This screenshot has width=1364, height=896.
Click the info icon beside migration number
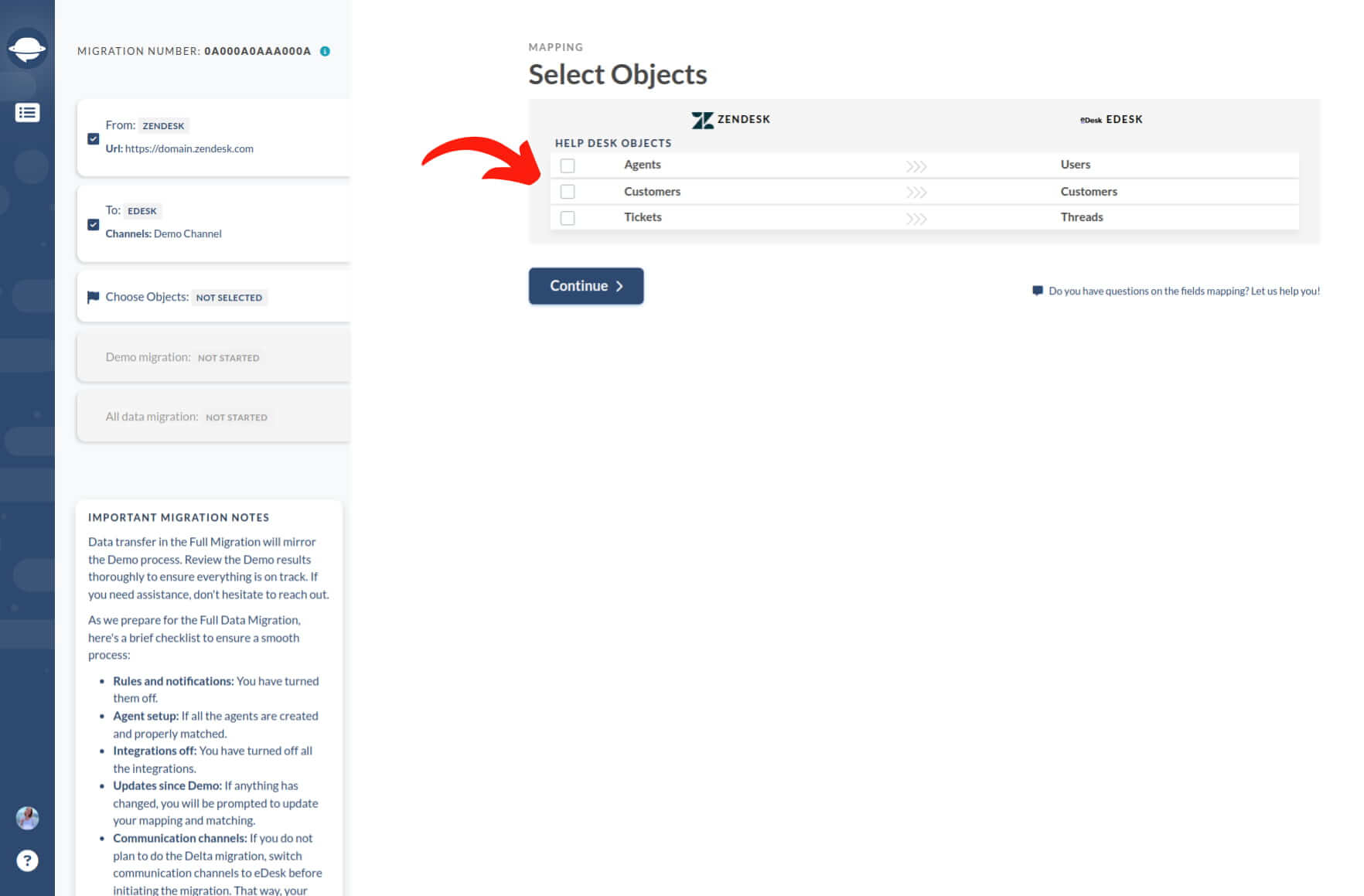pos(325,51)
